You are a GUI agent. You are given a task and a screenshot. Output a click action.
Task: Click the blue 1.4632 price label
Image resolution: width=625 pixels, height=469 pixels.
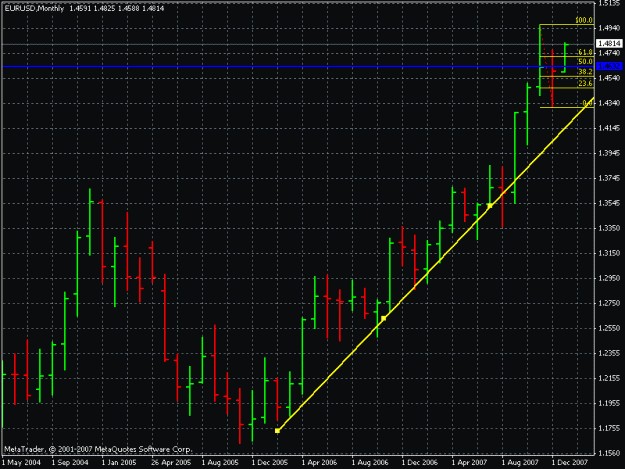pyautogui.click(x=609, y=66)
